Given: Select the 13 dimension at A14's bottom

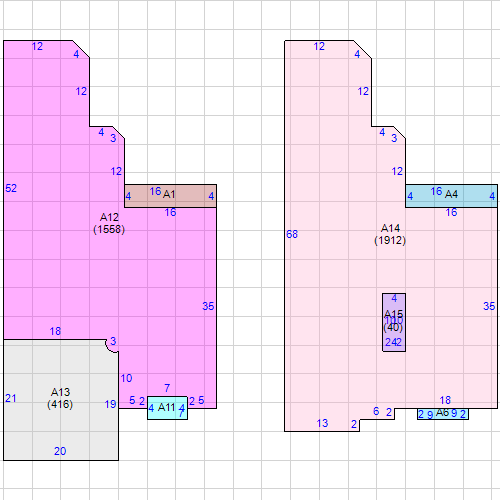Looking at the screenshot, I should click(x=322, y=423).
